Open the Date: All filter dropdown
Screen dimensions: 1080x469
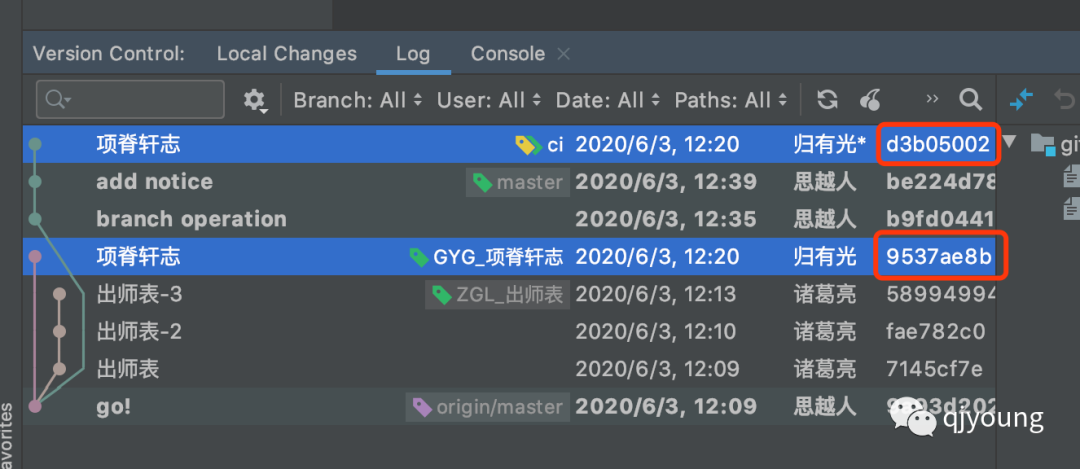click(x=608, y=101)
